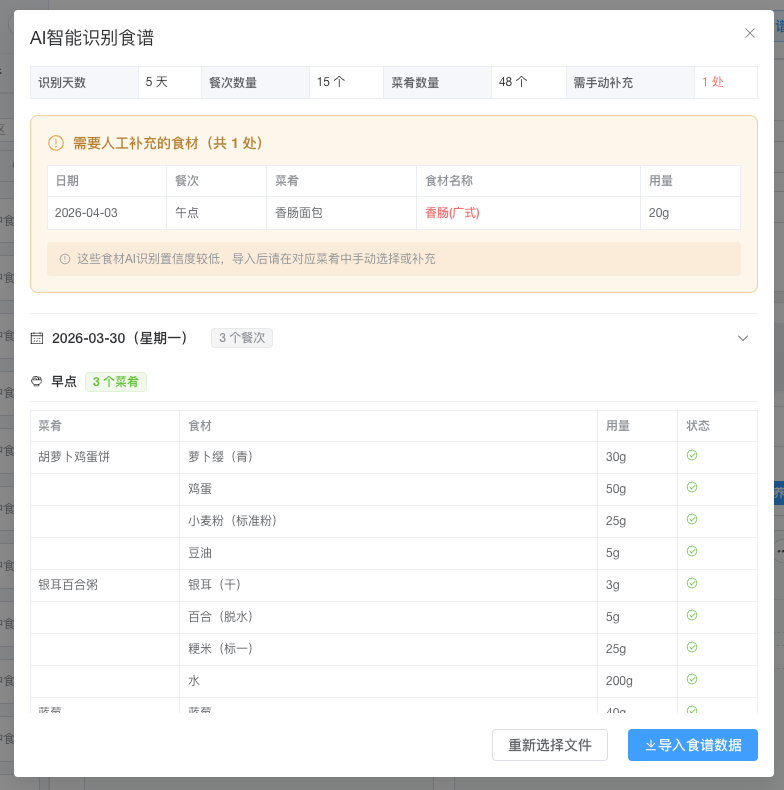
Task: Click the 午点 meal cell
Action: point(216,213)
